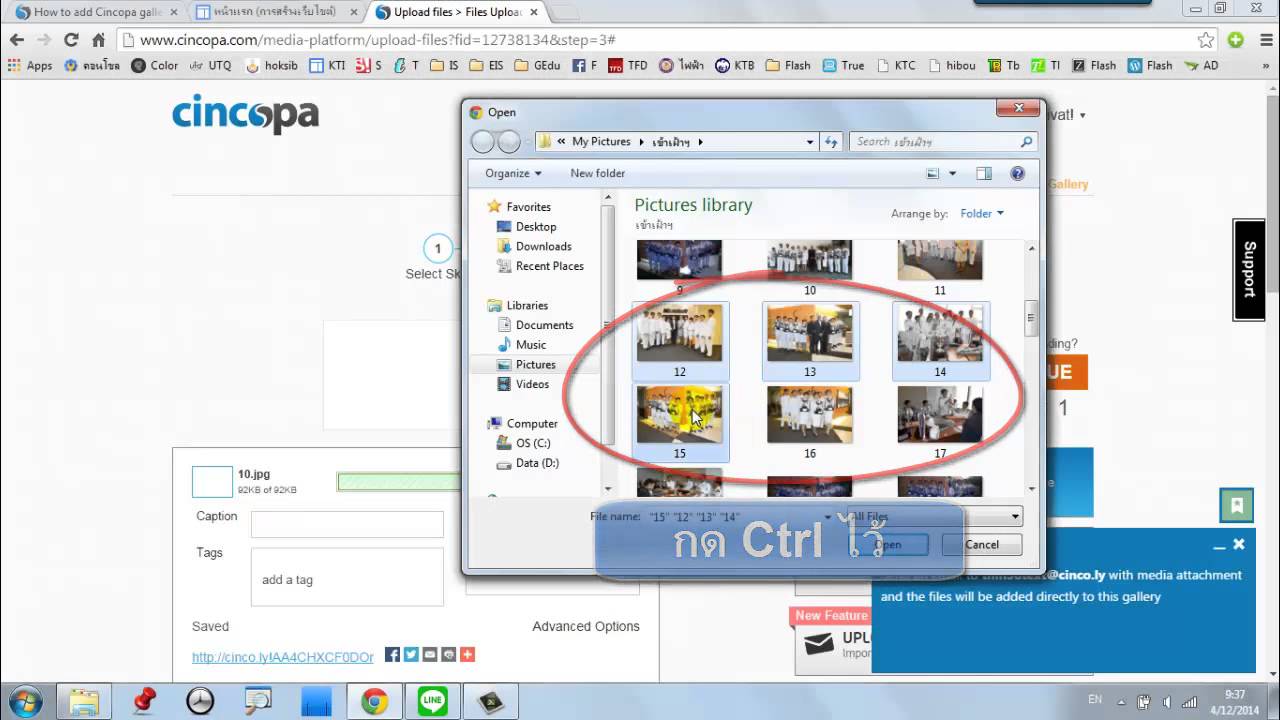Open the Videos library
The width and height of the screenshot is (1280, 720).
coord(532,384)
